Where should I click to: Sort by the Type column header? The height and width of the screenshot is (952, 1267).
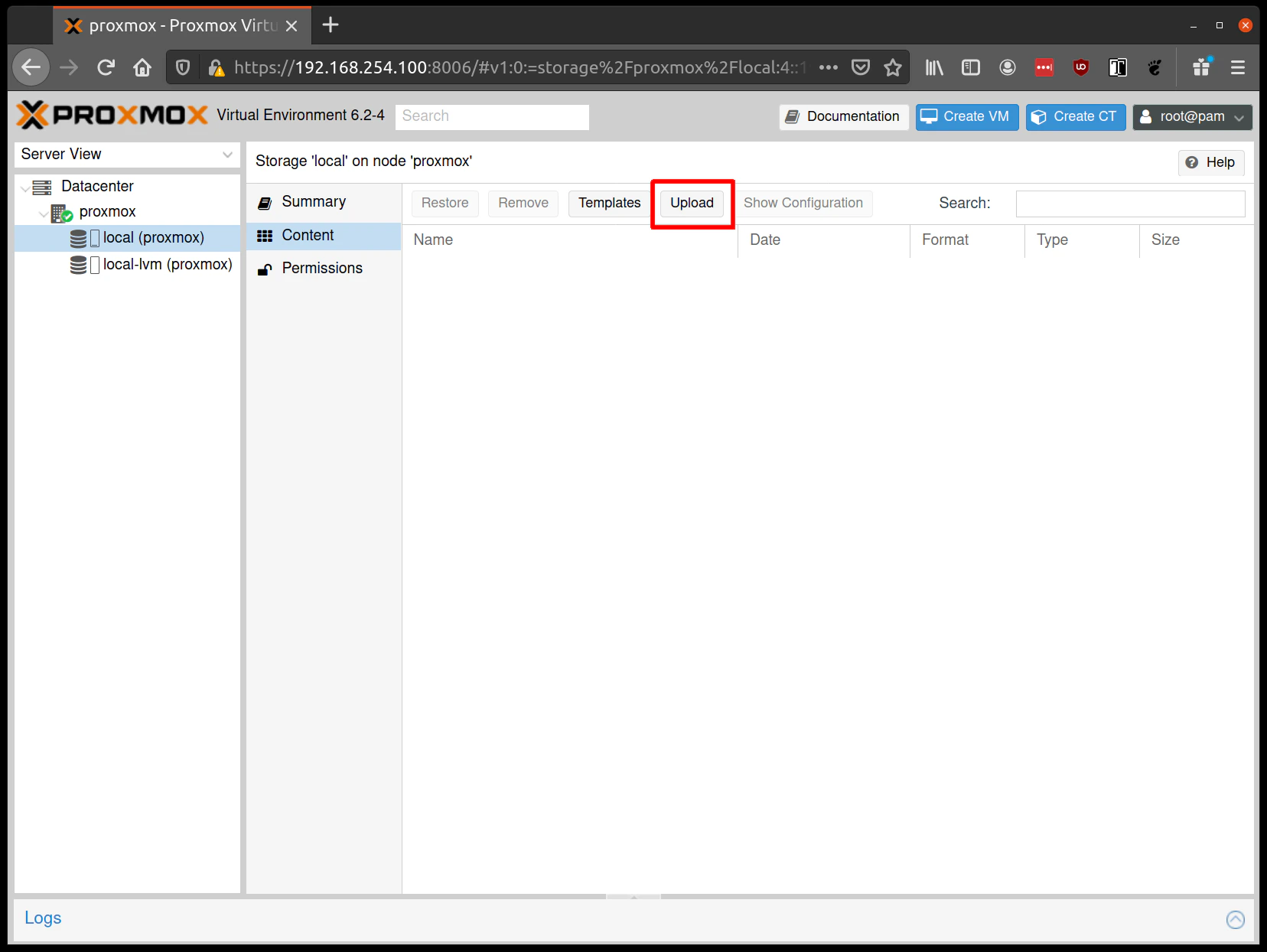1082,240
